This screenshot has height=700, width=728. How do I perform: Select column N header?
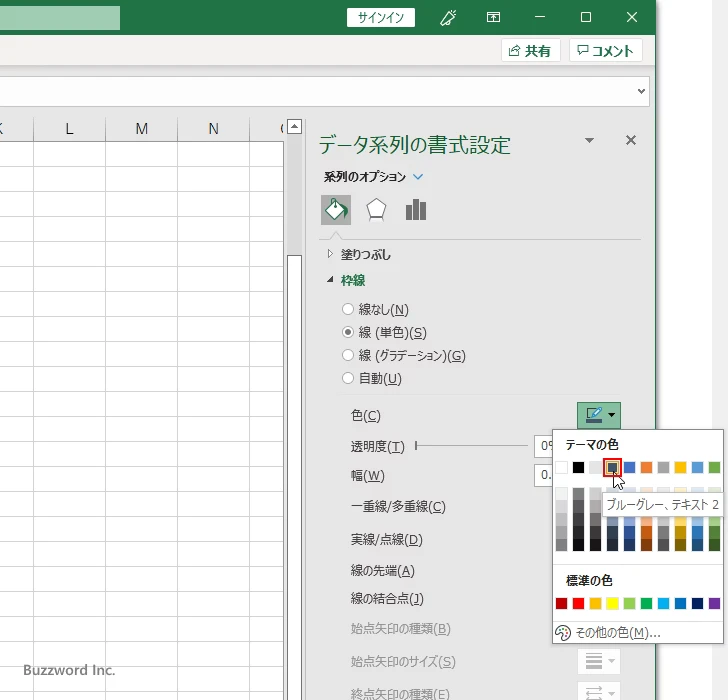point(214,129)
